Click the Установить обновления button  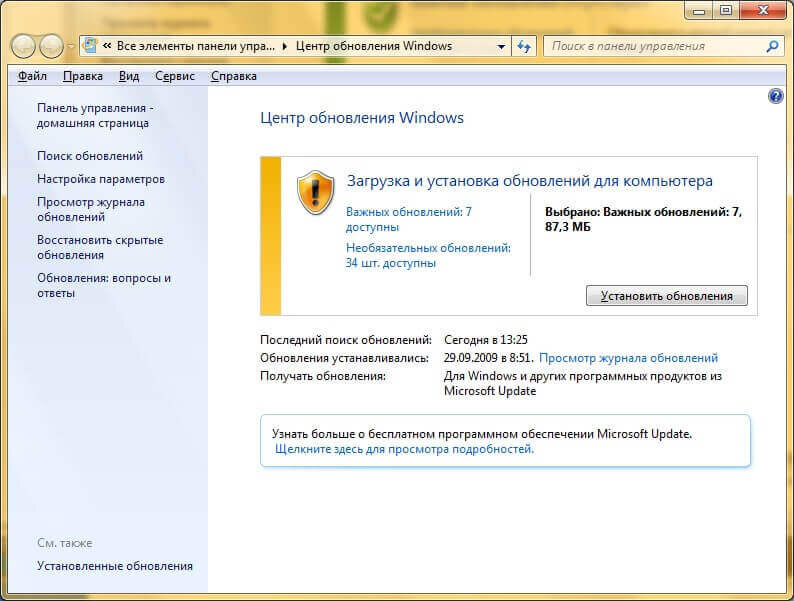point(666,296)
